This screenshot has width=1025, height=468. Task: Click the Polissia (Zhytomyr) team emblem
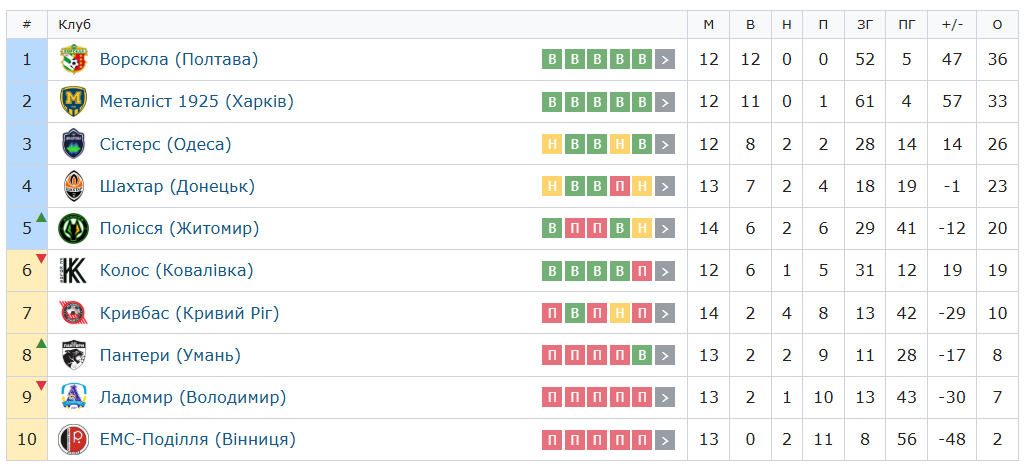click(x=74, y=228)
